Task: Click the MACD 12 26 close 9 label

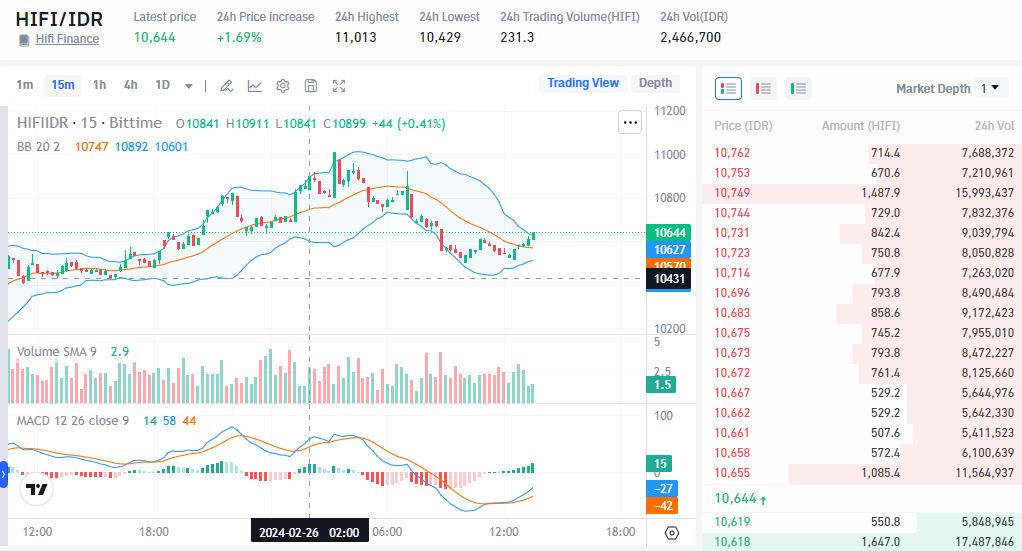Action: point(73,421)
